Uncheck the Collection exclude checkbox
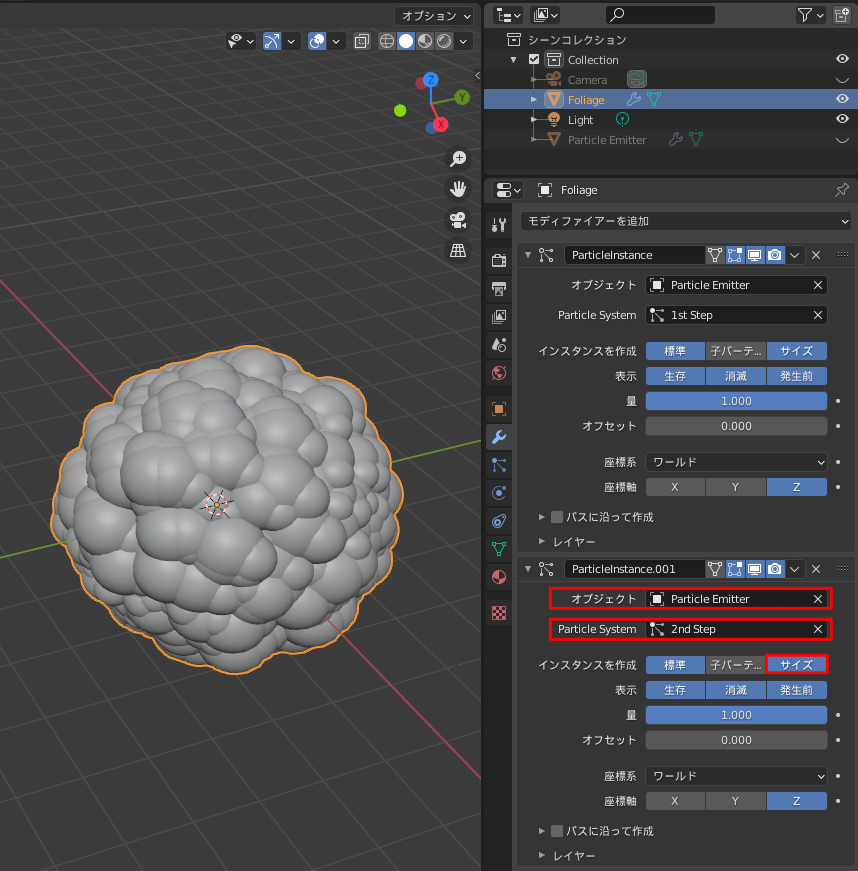 [x=534, y=59]
